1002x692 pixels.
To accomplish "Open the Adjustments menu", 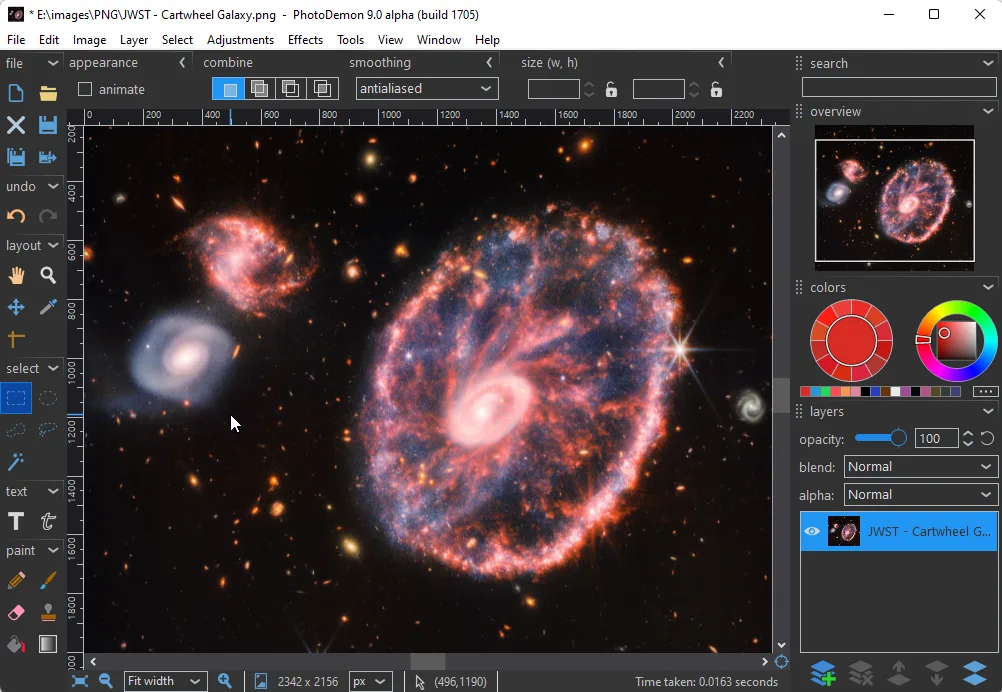I will click(240, 40).
